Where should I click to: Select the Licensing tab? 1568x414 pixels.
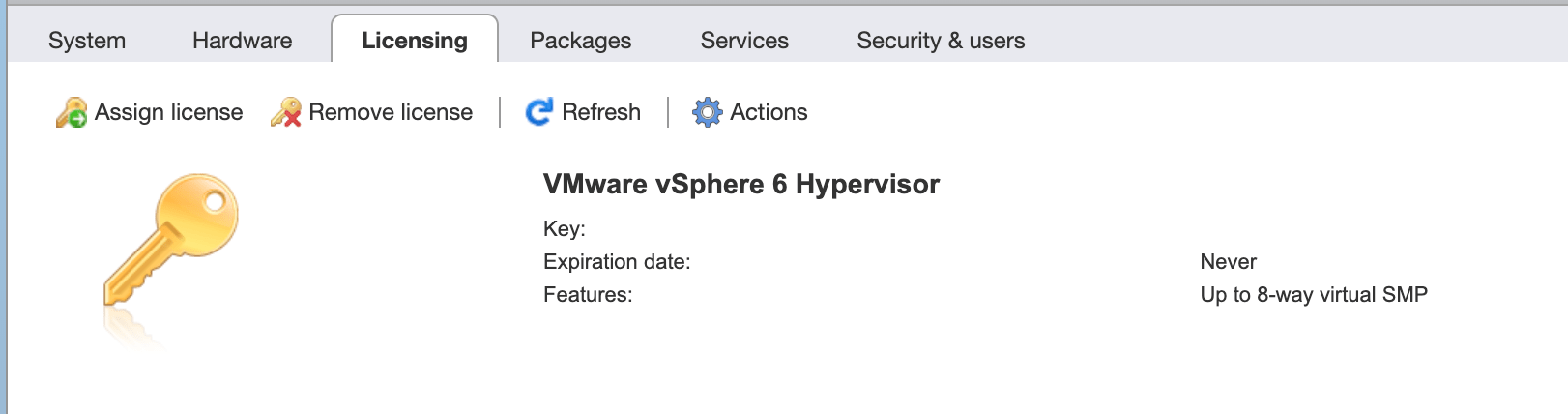(x=415, y=40)
